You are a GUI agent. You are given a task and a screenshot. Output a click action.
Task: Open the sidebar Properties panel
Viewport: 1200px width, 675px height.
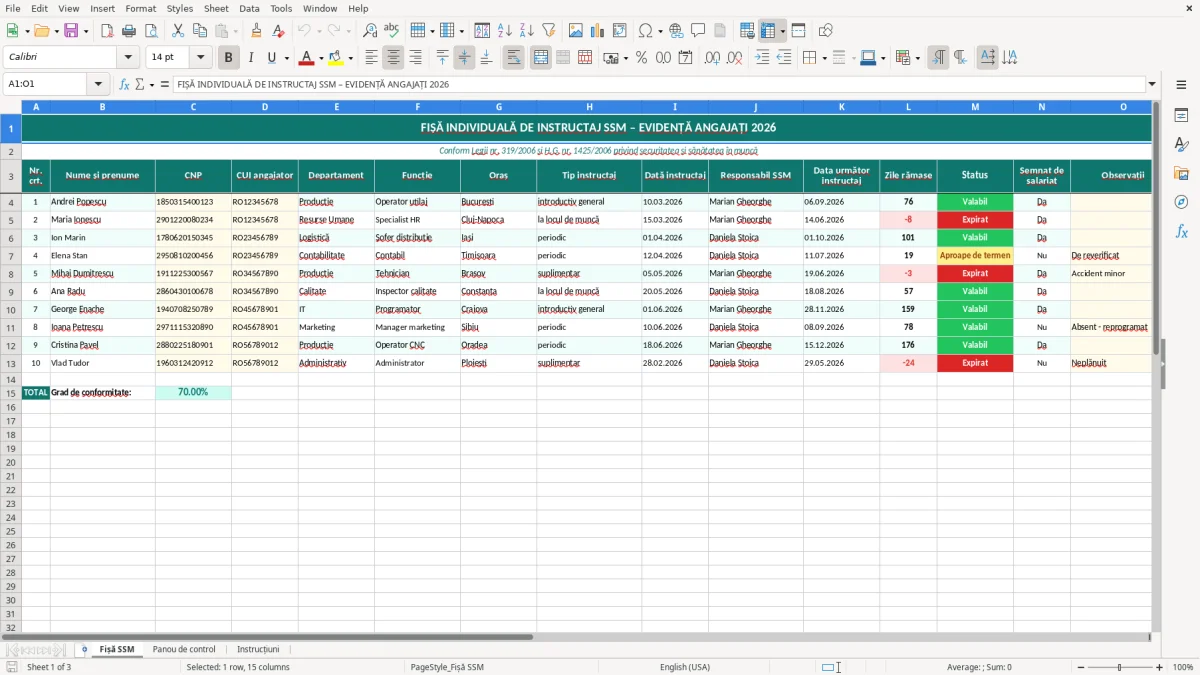tap(1182, 115)
